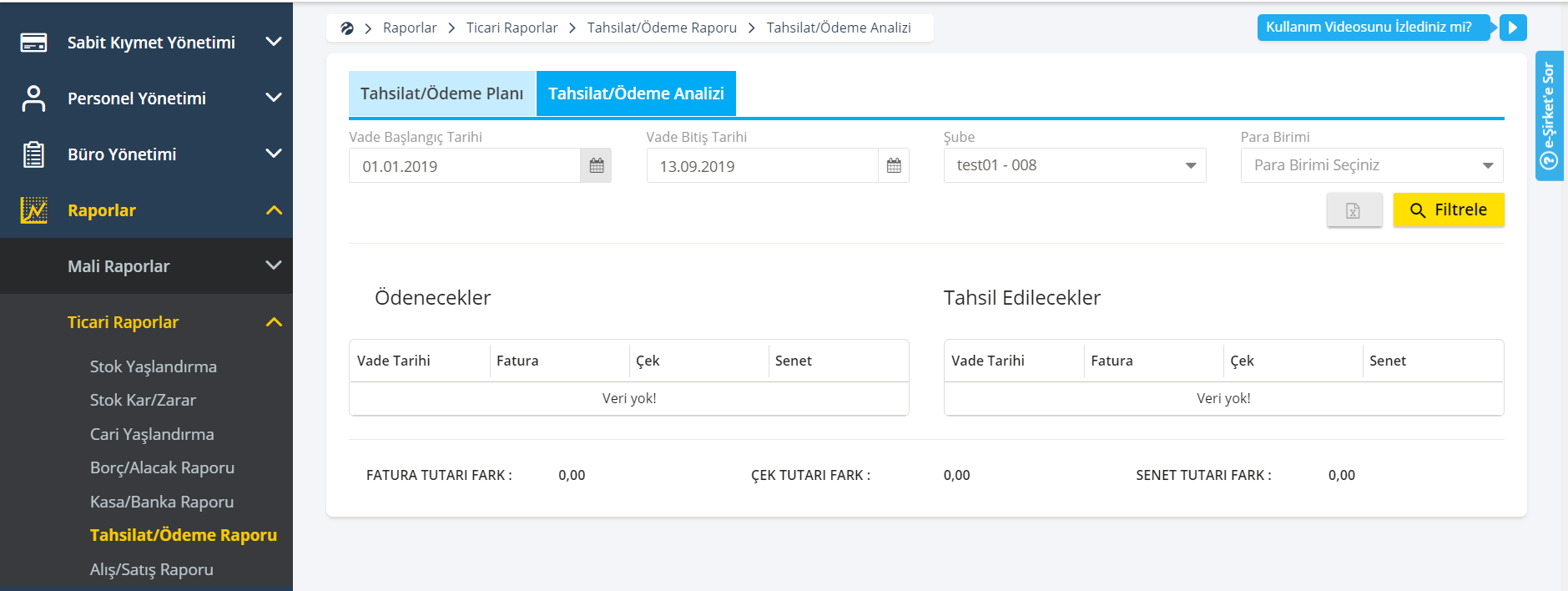Click the video play arrow icon

tap(1513, 28)
